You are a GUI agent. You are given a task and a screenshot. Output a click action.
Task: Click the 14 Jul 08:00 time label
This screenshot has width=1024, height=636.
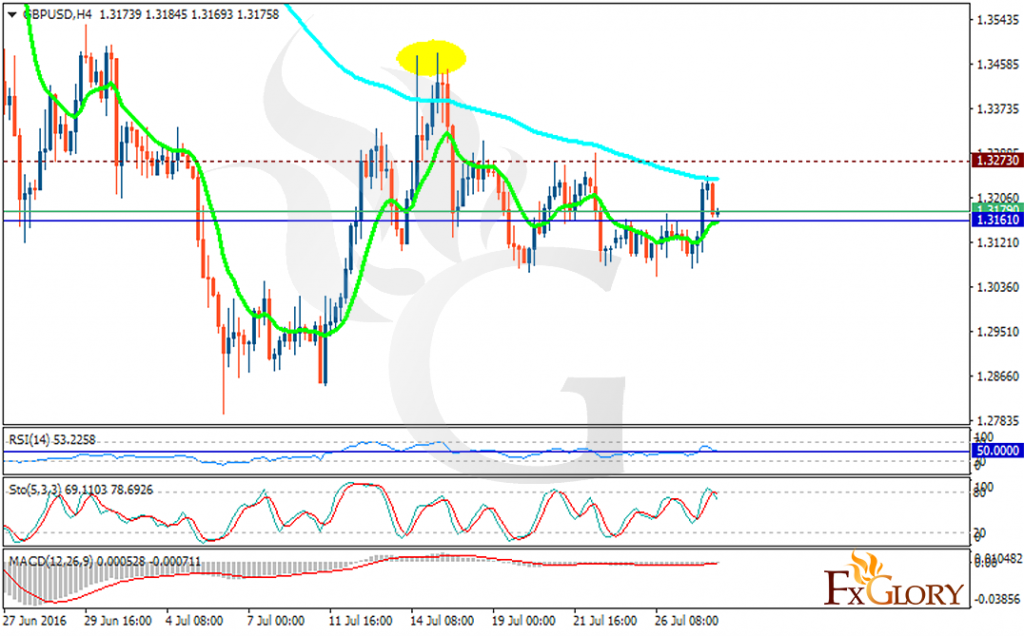(x=441, y=620)
